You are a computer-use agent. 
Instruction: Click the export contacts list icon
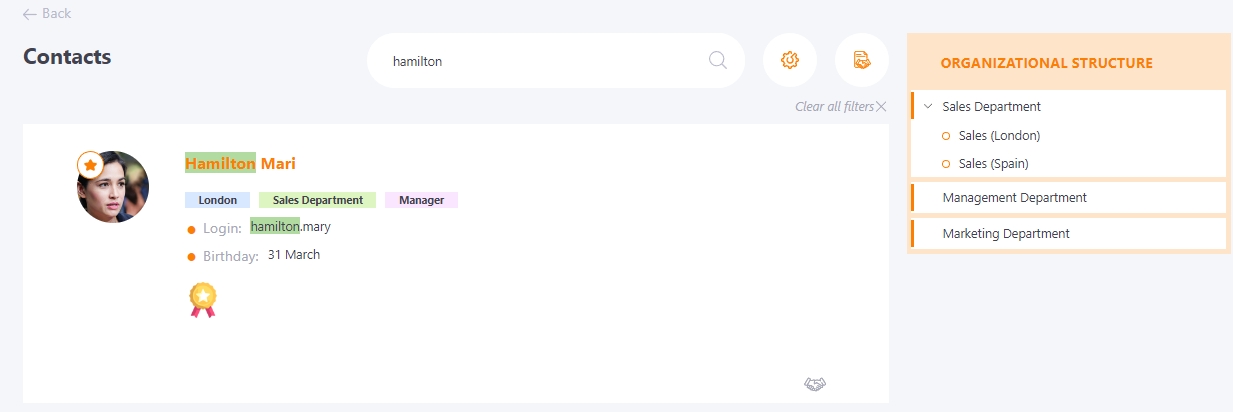(861, 60)
